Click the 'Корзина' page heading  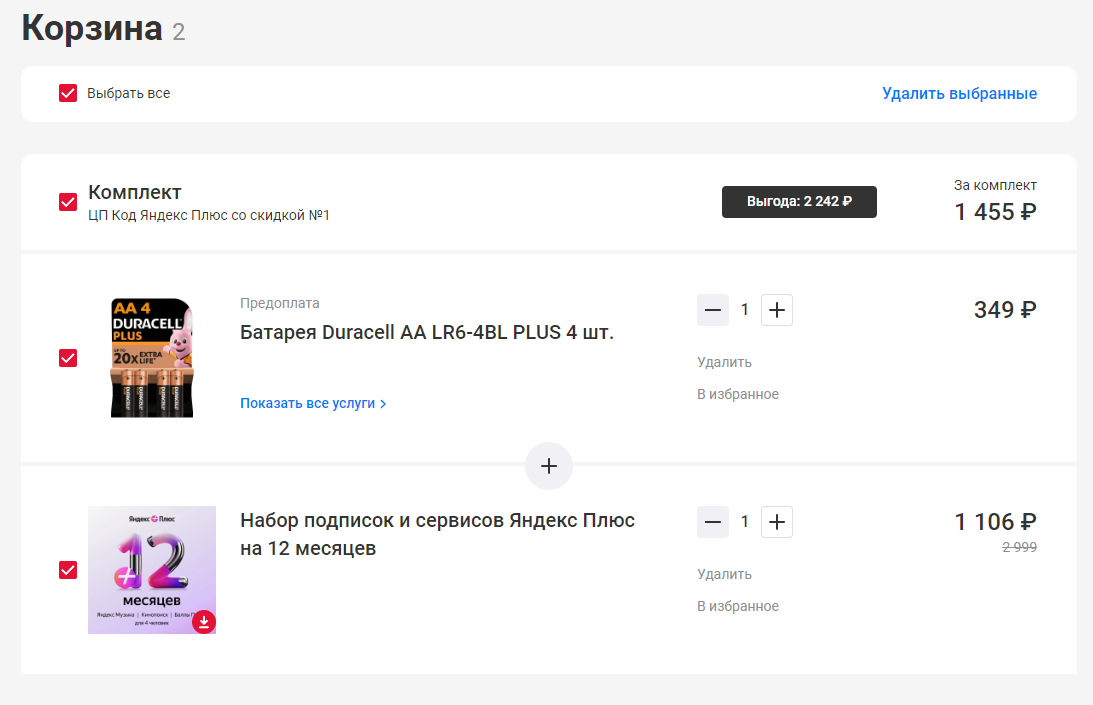(x=92, y=29)
